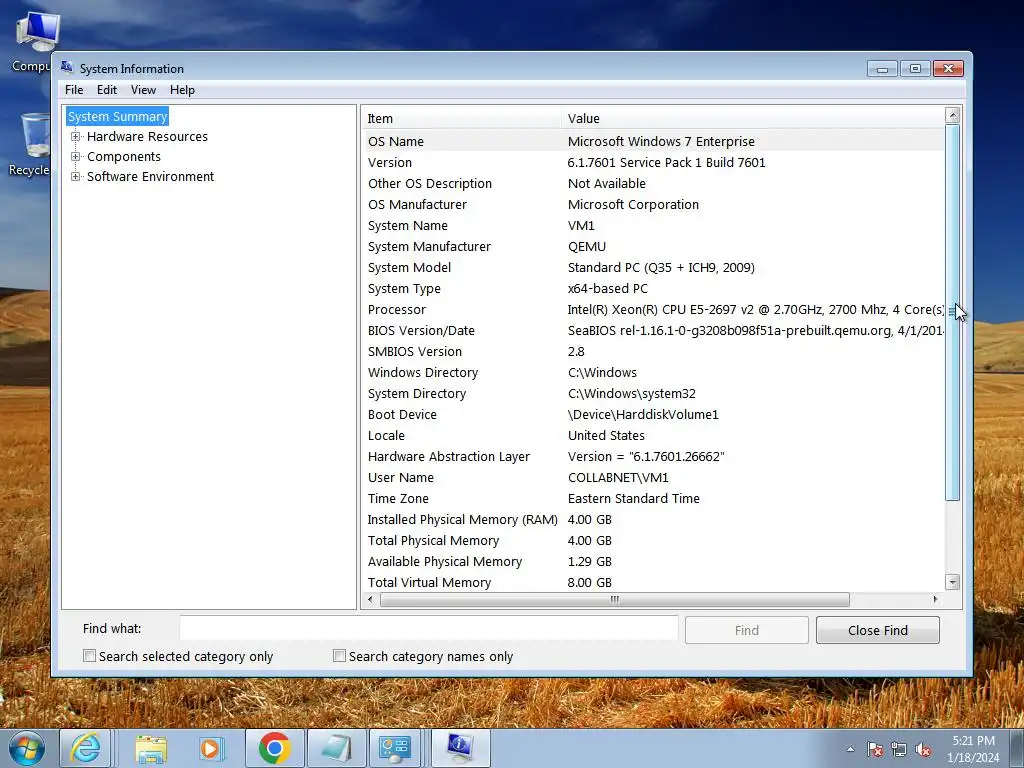Expand the Components tree node

coord(76,157)
